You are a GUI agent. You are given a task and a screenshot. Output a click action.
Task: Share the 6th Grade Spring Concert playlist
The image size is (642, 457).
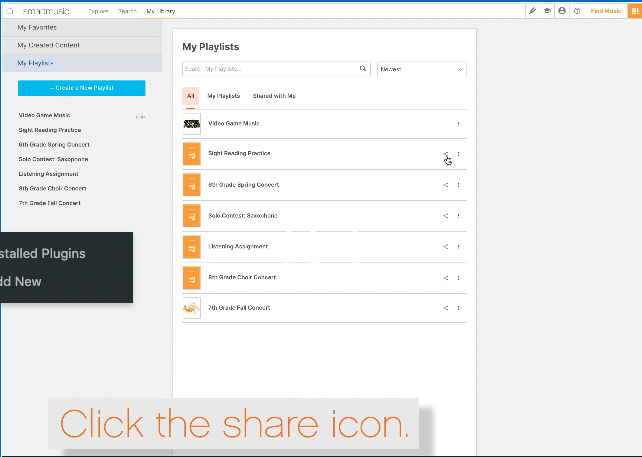pyautogui.click(x=446, y=185)
